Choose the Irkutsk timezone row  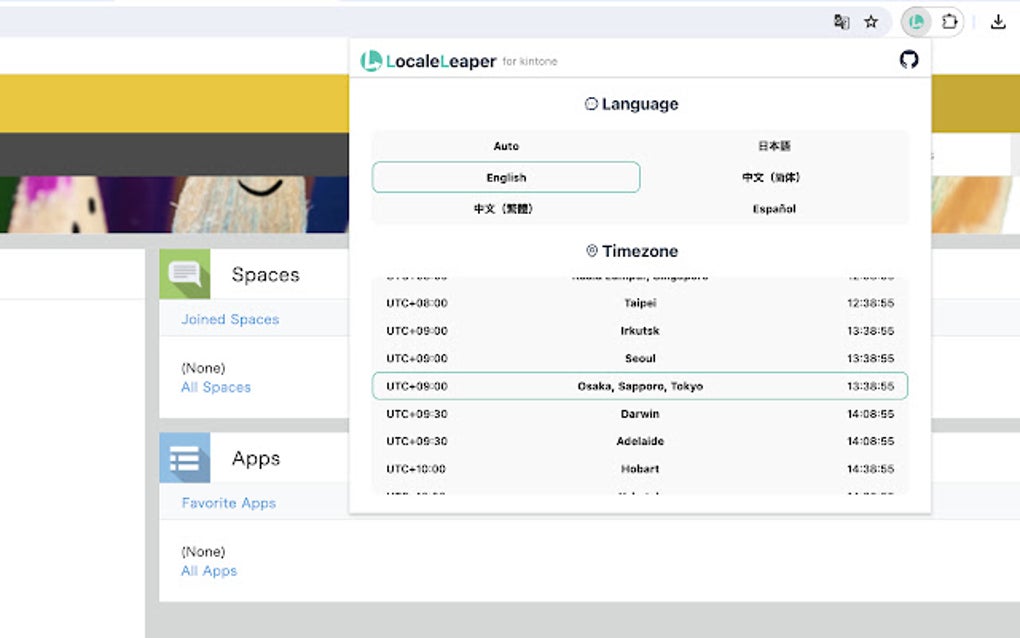[640, 331]
